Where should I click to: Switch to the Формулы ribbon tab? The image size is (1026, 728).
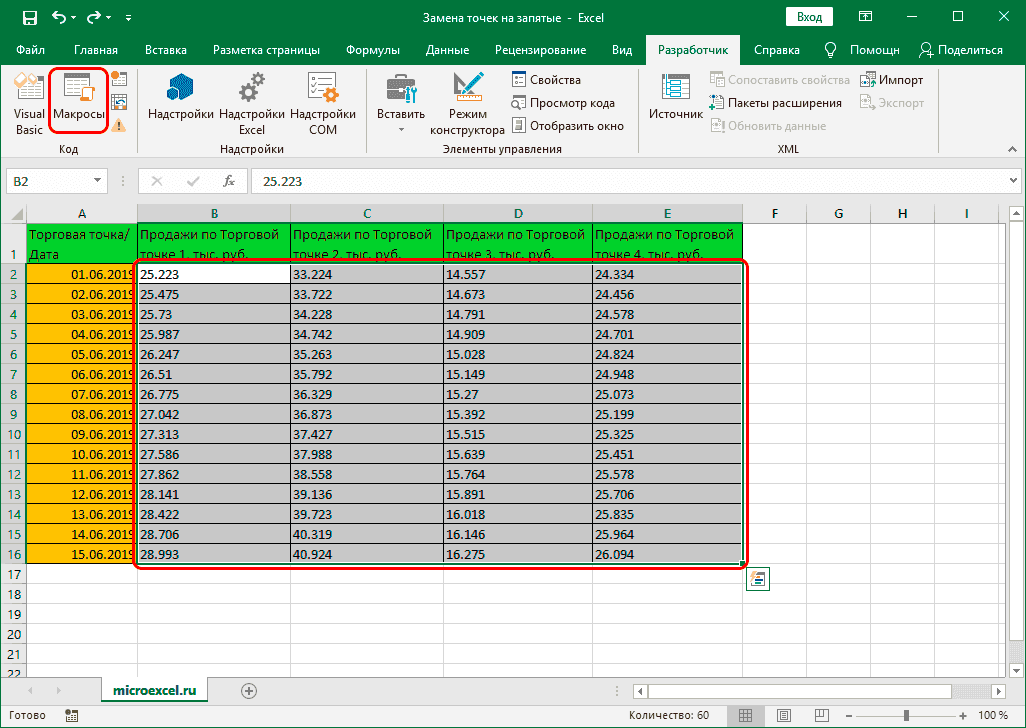pos(372,50)
